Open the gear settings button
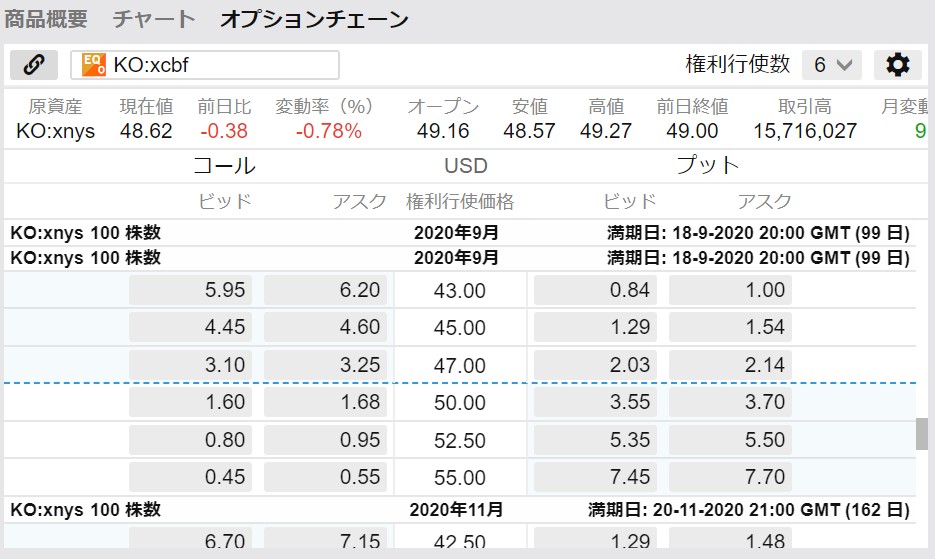The image size is (935, 559). pos(897,64)
